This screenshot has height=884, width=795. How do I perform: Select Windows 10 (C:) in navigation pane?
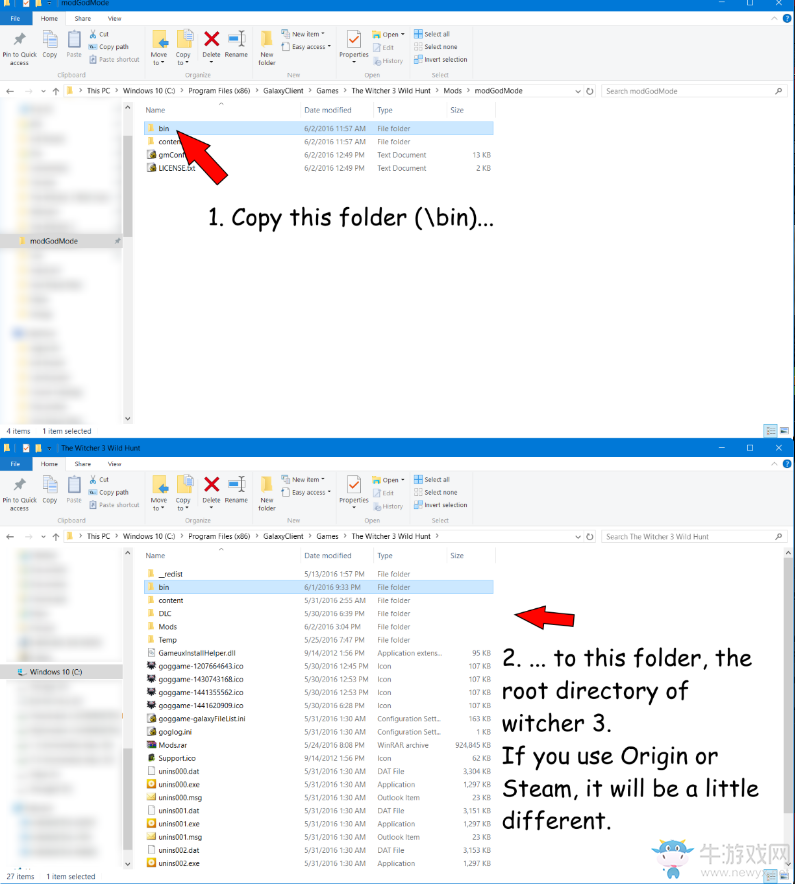coord(61,672)
